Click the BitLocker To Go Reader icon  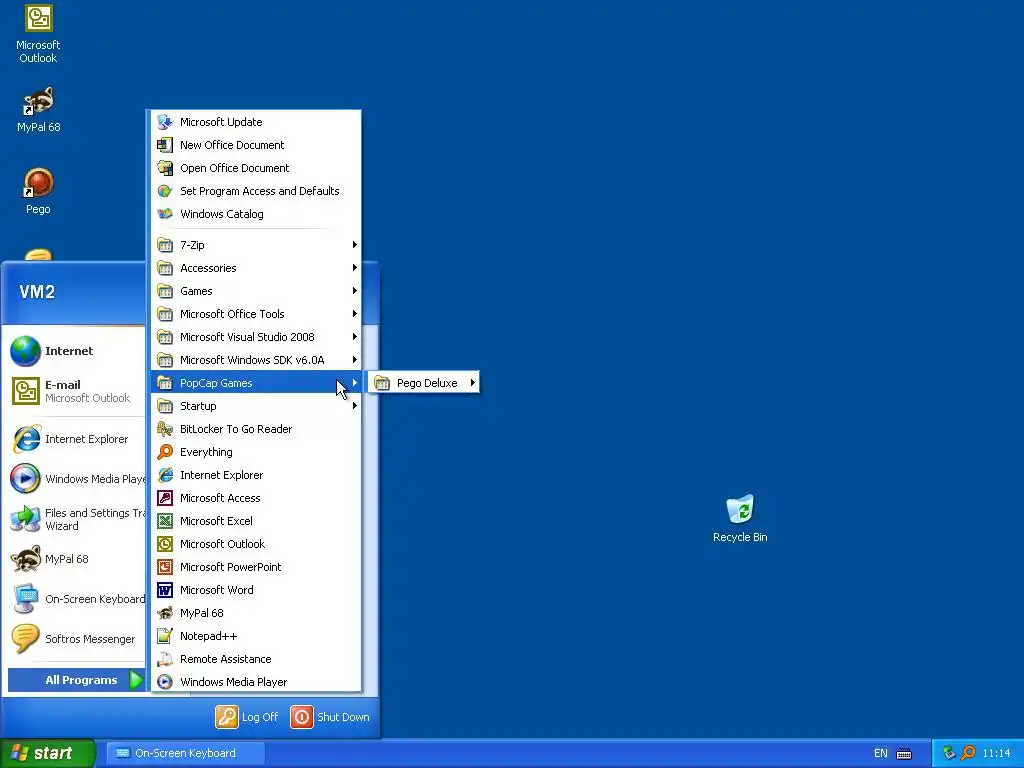pyautogui.click(x=165, y=429)
